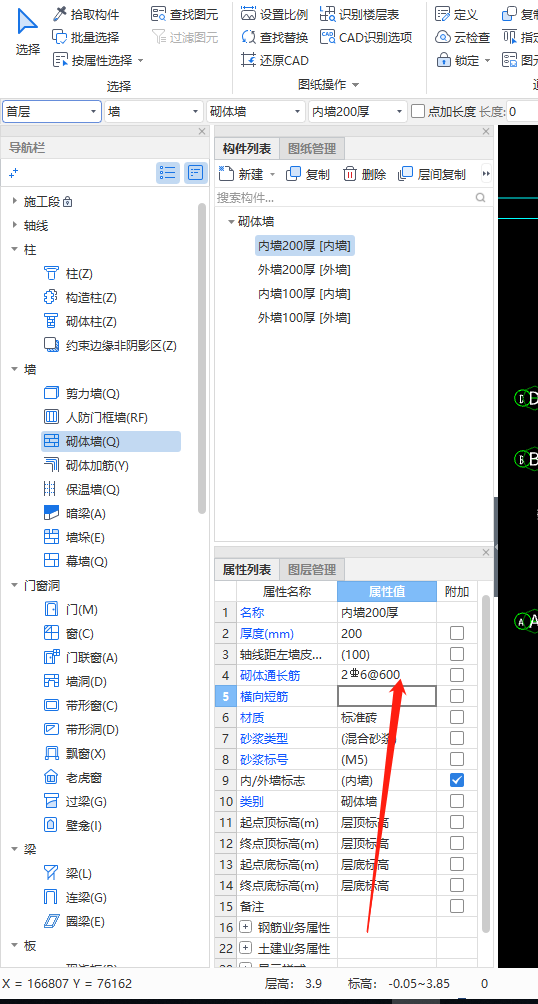This screenshot has height=1004, width=538.
Task: Tick 附加 checkbox for 备注 row
Action: click(x=457, y=906)
